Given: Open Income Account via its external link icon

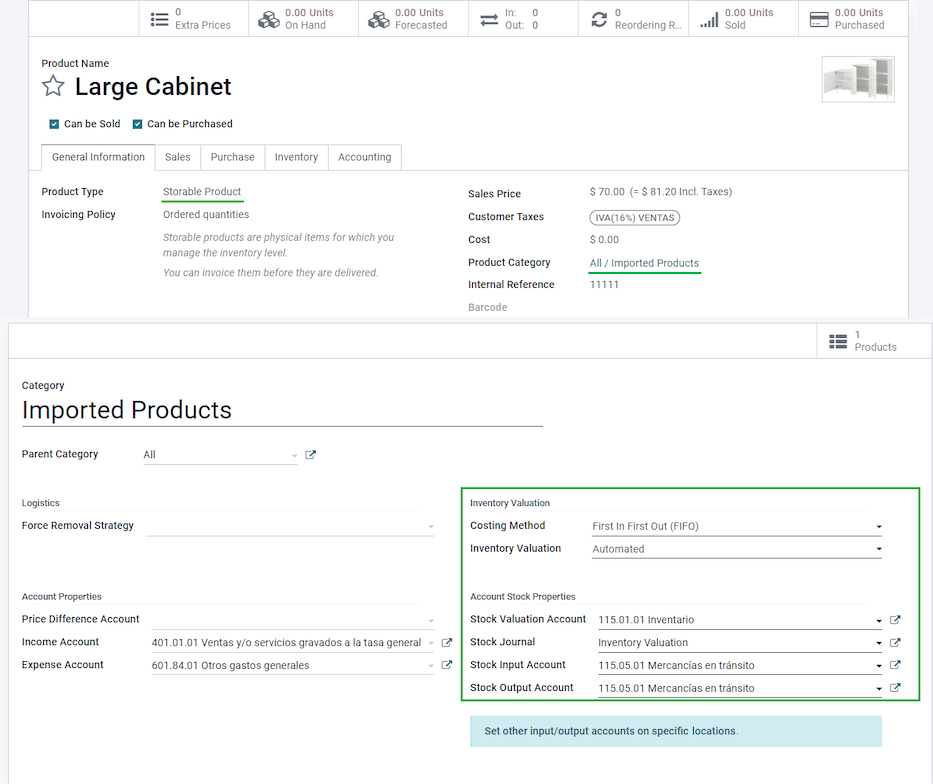Looking at the screenshot, I should tap(446, 642).
